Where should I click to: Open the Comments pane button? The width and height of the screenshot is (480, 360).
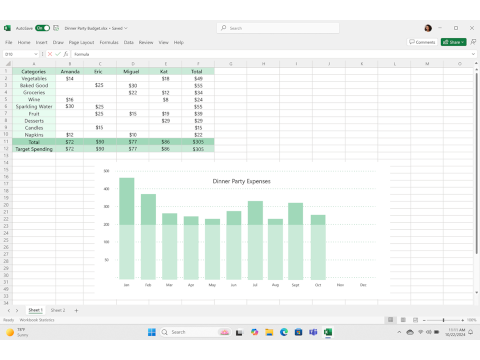422,42
